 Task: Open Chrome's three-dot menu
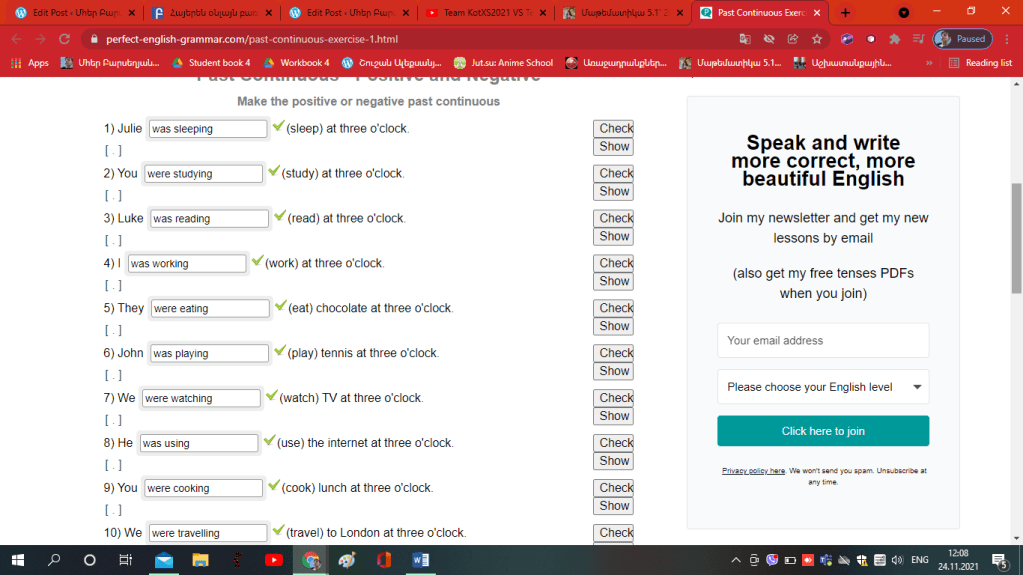click(x=1004, y=39)
